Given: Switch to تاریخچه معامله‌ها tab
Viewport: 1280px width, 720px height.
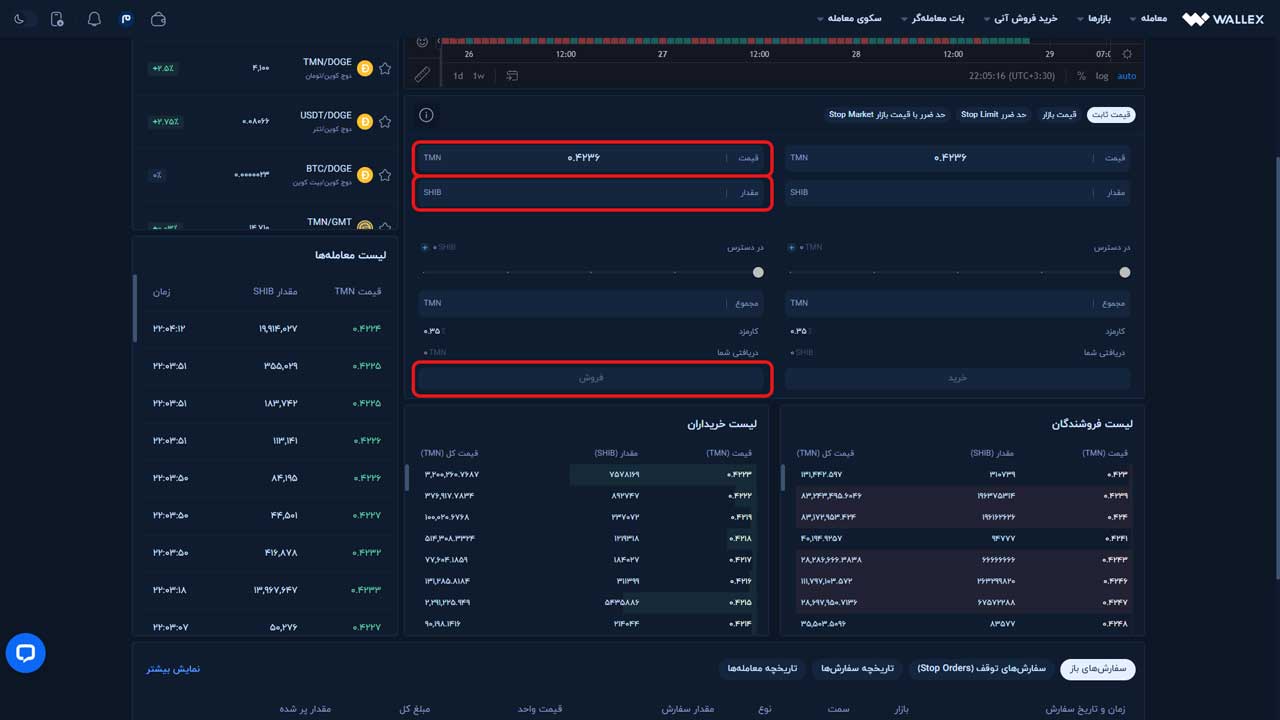Looking at the screenshot, I should [x=763, y=668].
